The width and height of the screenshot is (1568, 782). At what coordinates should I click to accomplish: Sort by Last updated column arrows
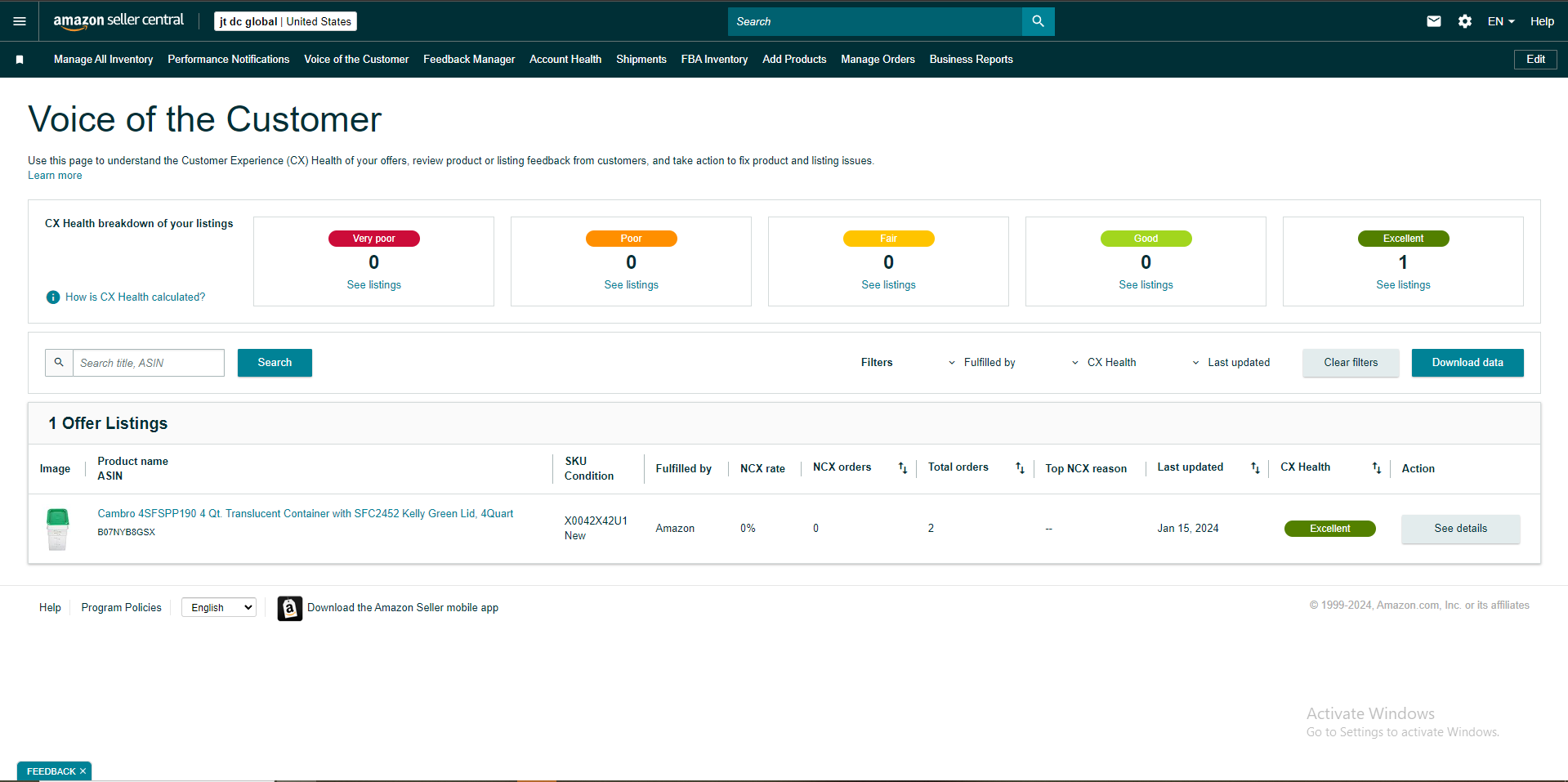point(1255,468)
